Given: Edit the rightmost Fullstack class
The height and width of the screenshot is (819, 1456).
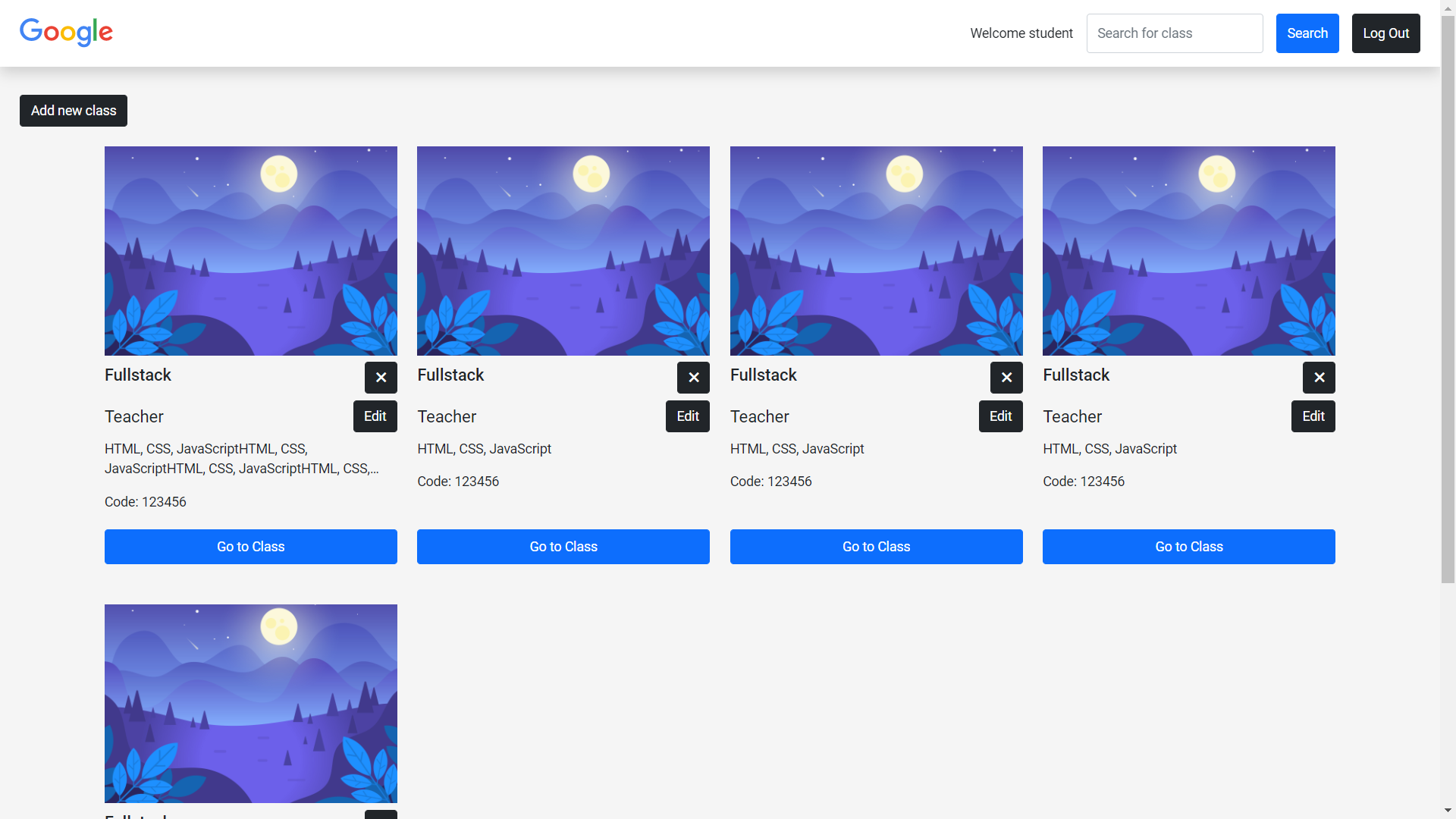Looking at the screenshot, I should coord(1313,416).
